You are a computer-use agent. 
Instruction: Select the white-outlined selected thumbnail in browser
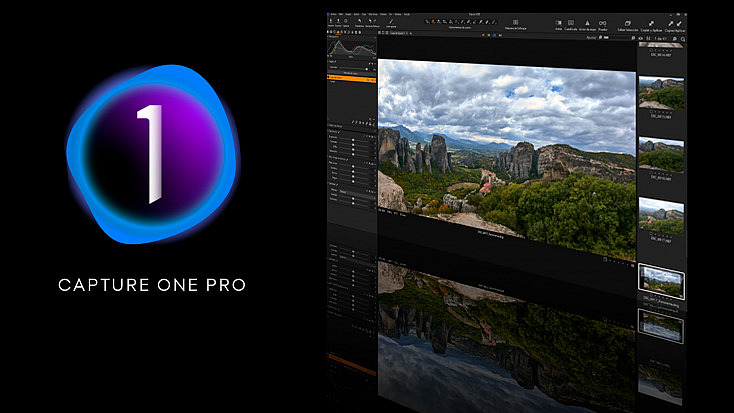pos(661,281)
